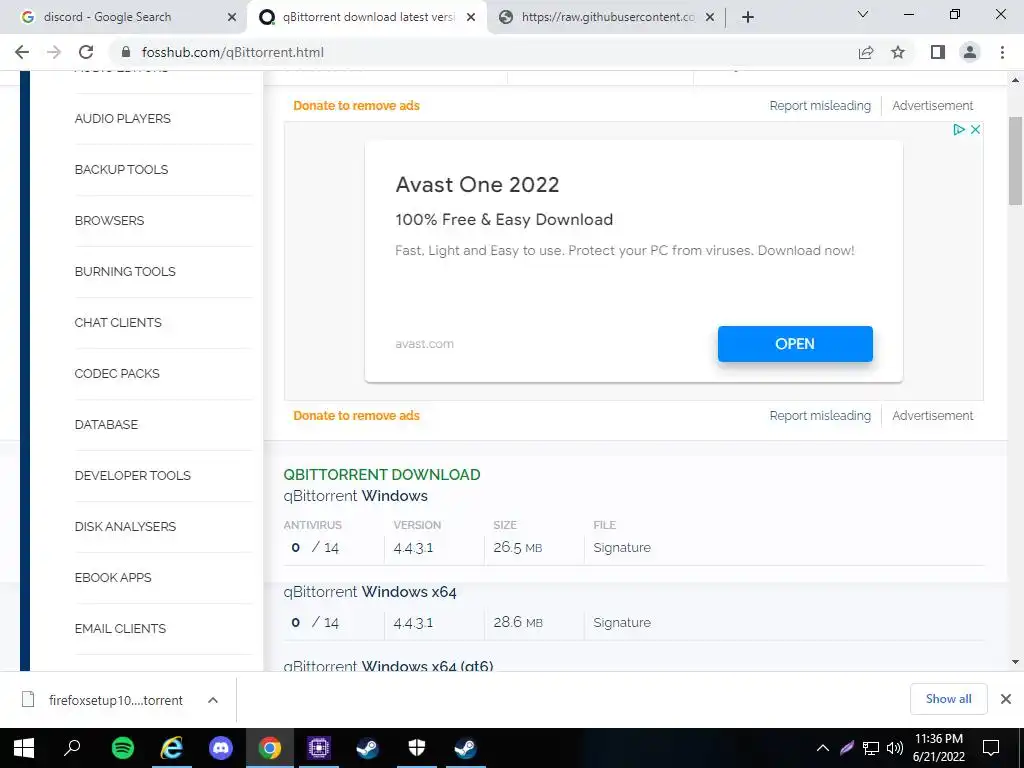Download qBittorrent Windows x64 installer
The image size is (1024, 768).
click(370, 592)
